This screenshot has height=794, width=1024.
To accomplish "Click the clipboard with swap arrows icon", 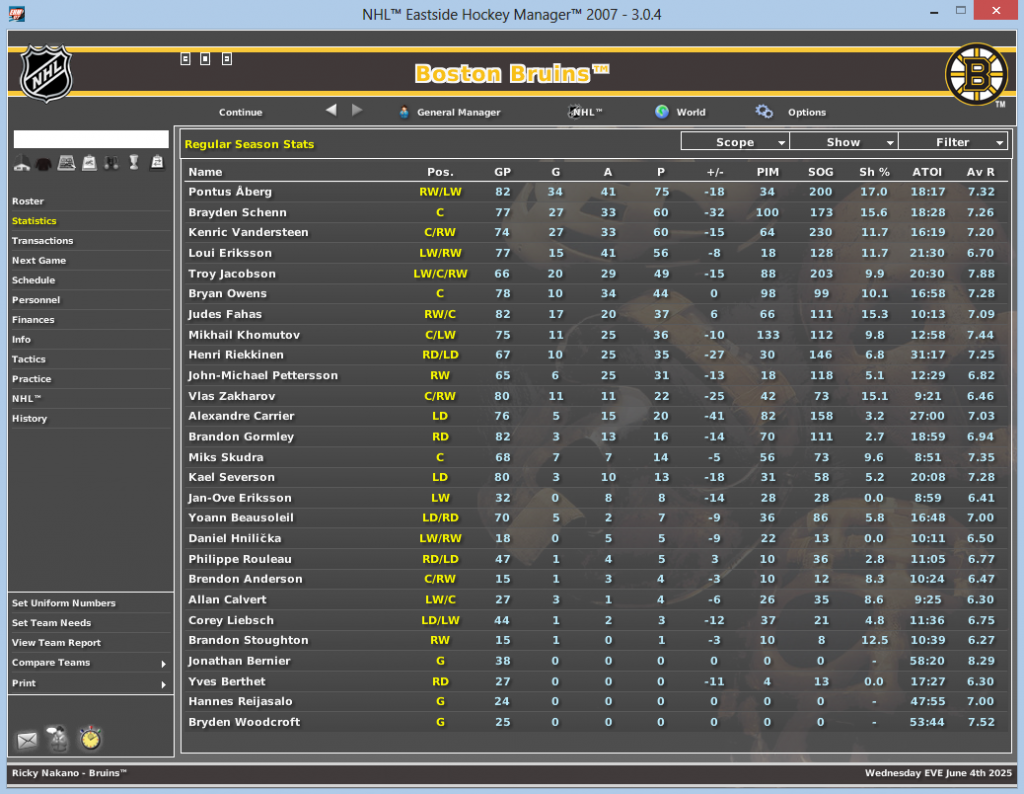I will point(157,163).
